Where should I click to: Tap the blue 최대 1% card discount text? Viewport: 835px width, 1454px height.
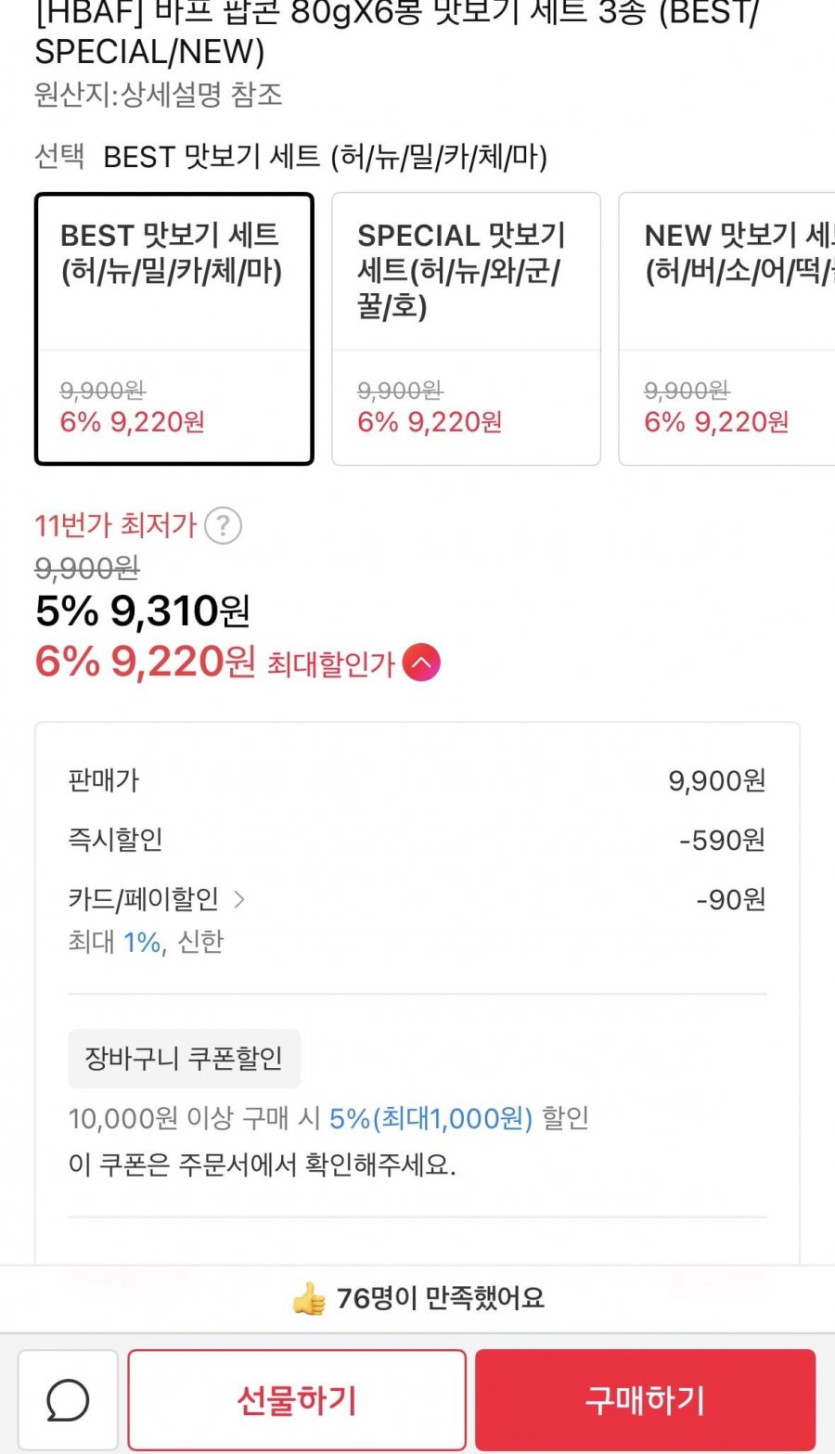click(142, 942)
